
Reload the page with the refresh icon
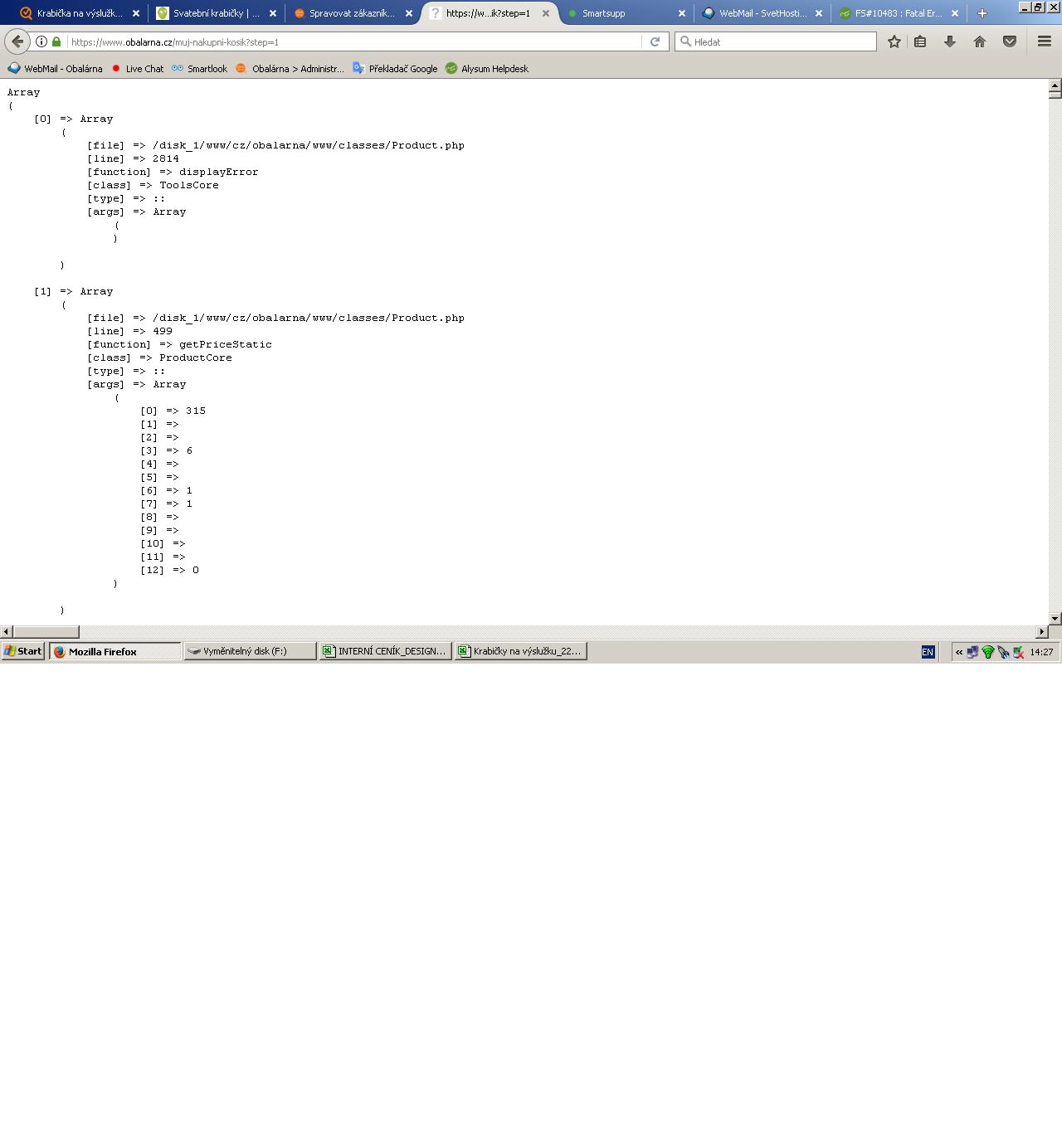tap(655, 41)
